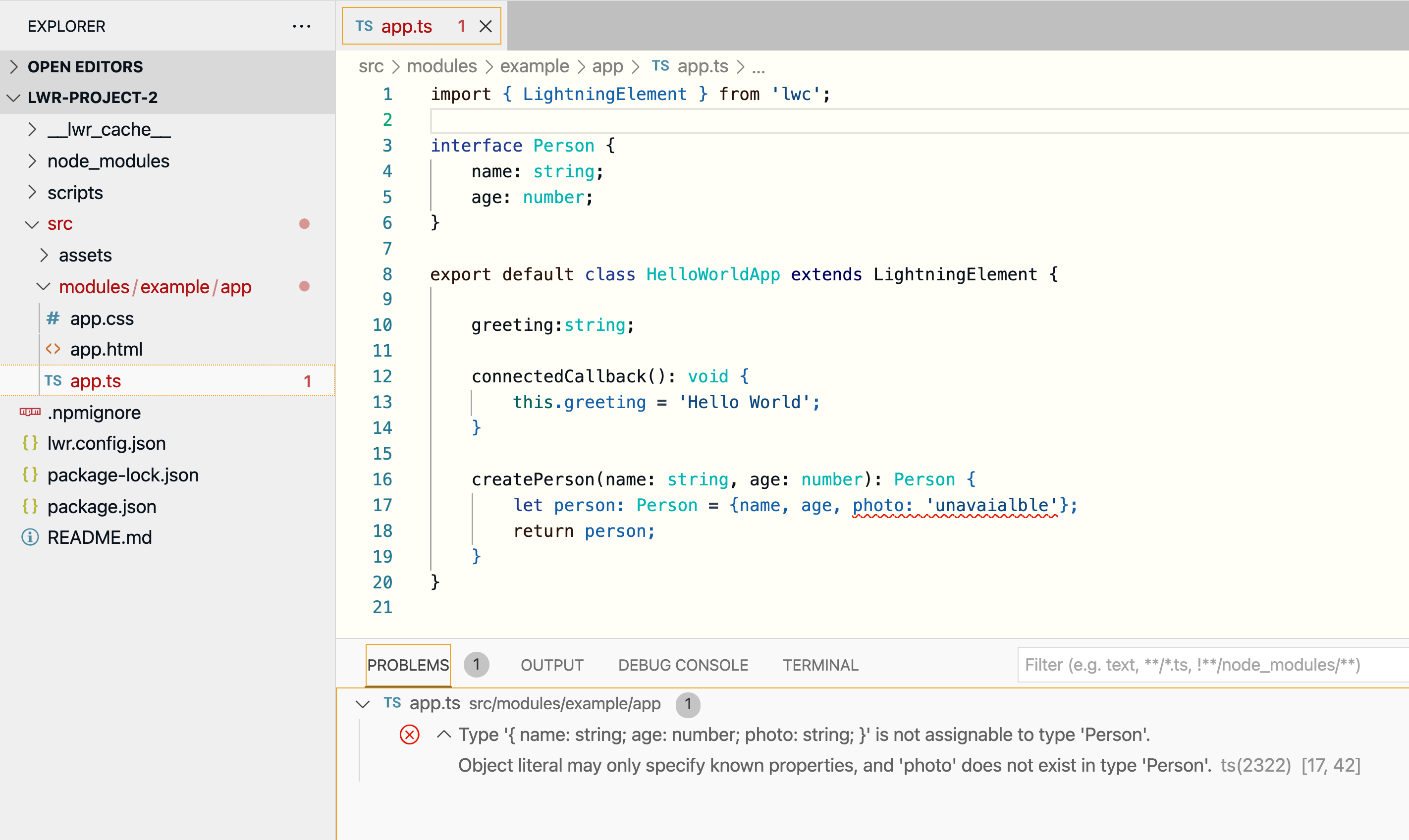Screen dimensions: 1409x840
Task: Click the TS icon next to app.ts in Problems
Action: click(x=392, y=703)
